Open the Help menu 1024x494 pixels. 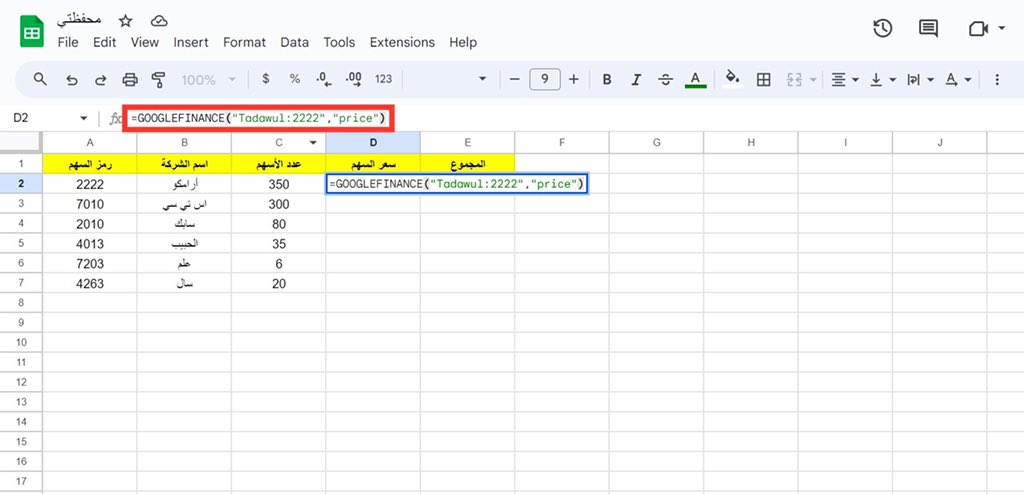pos(463,42)
